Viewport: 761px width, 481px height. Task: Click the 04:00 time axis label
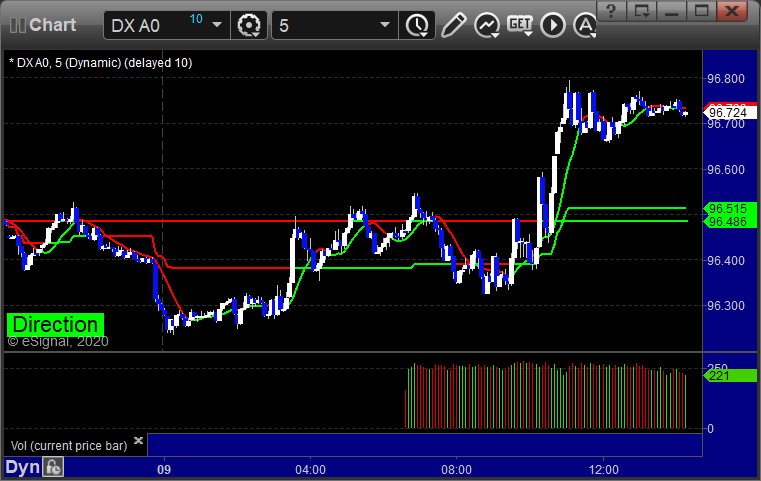click(311, 470)
